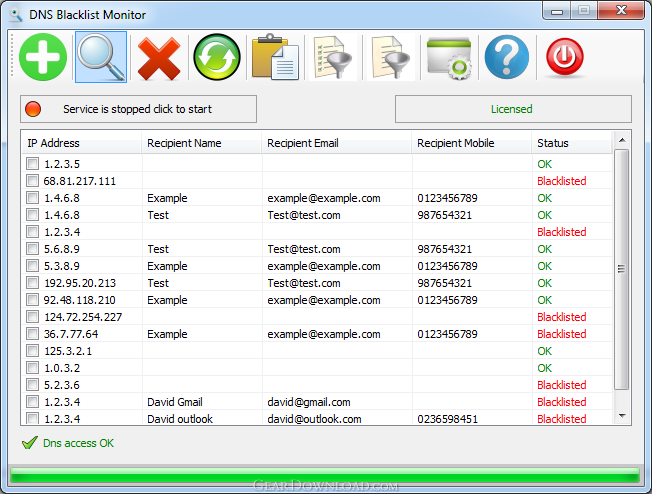This screenshot has height=494, width=652.
Task: Tick the checkbox for 192.95.20.213
Action: (x=32, y=283)
